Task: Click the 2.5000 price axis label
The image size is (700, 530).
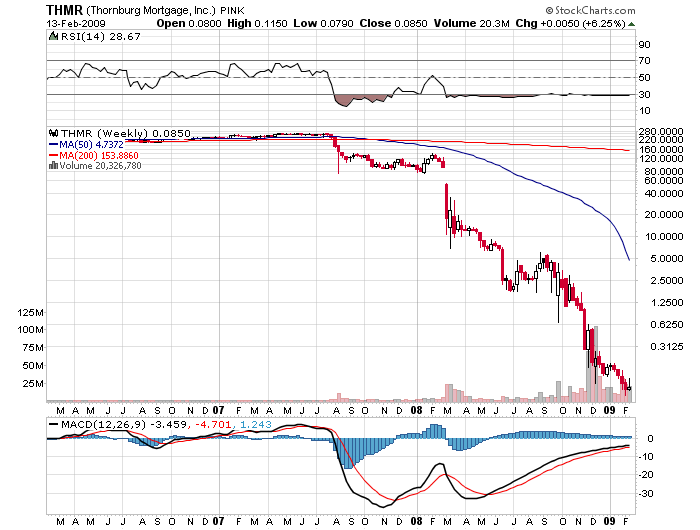Action: coord(667,280)
